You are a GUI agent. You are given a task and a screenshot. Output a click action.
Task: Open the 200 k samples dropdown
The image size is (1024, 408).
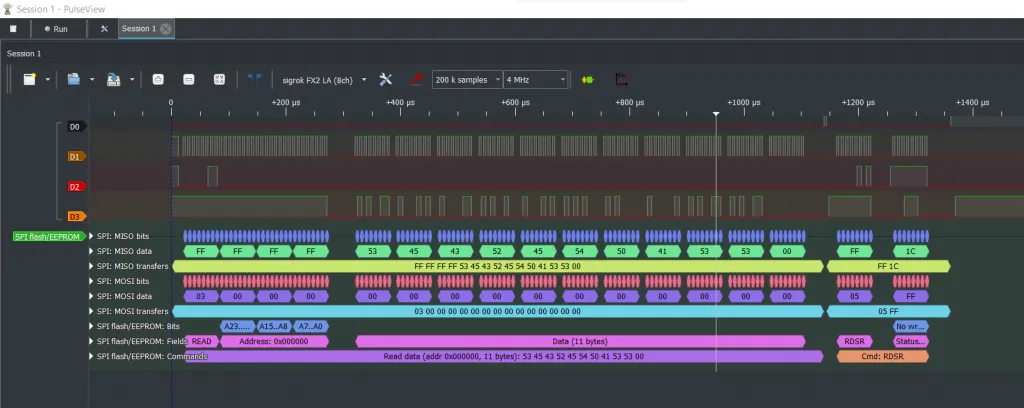467,79
